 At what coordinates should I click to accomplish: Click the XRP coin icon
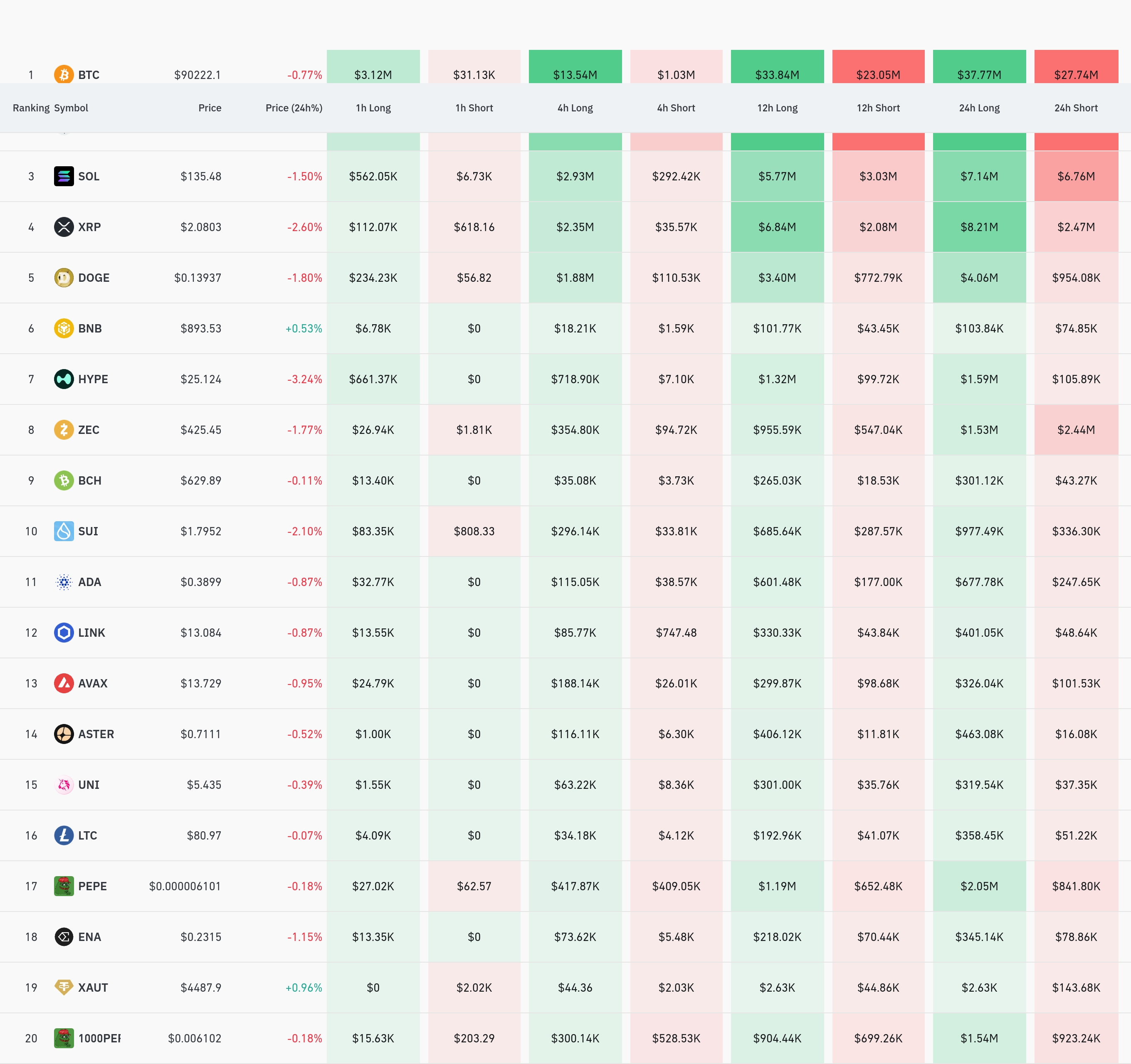[x=64, y=227]
